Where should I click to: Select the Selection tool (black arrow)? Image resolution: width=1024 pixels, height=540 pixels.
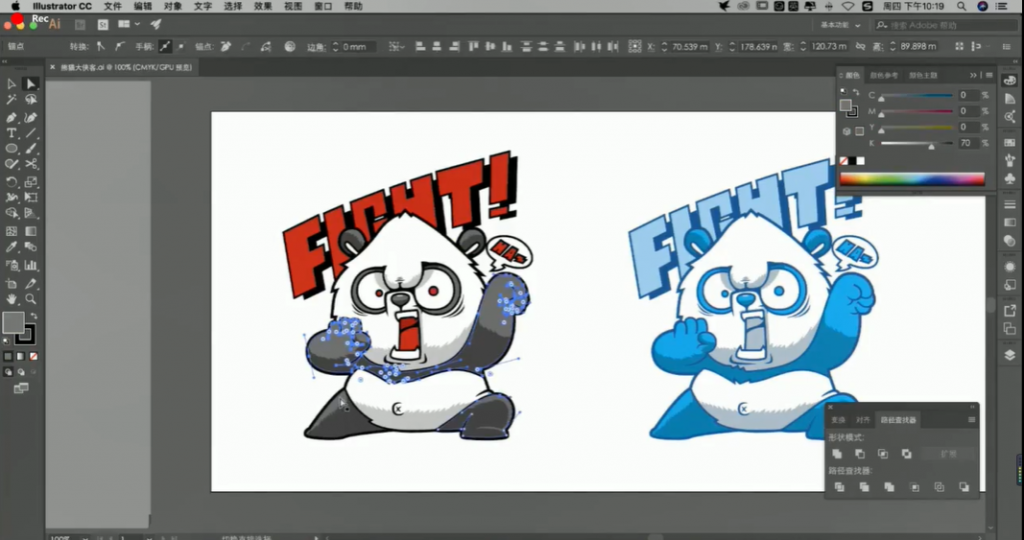point(12,84)
